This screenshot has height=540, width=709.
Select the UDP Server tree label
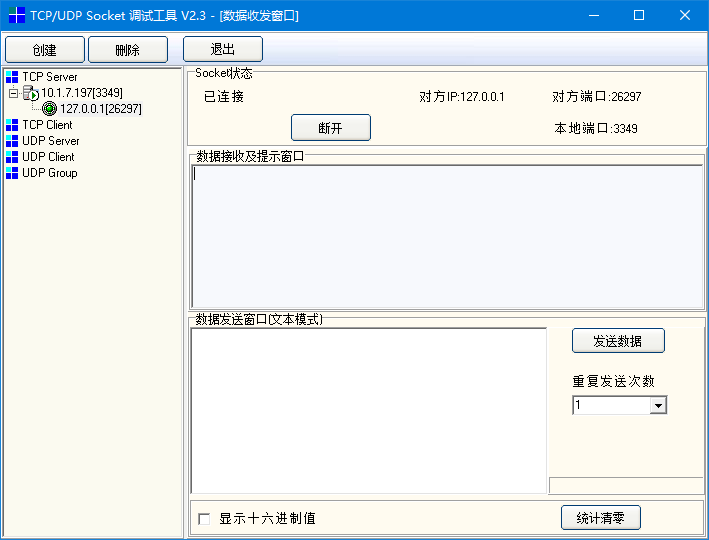(x=51, y=141)
